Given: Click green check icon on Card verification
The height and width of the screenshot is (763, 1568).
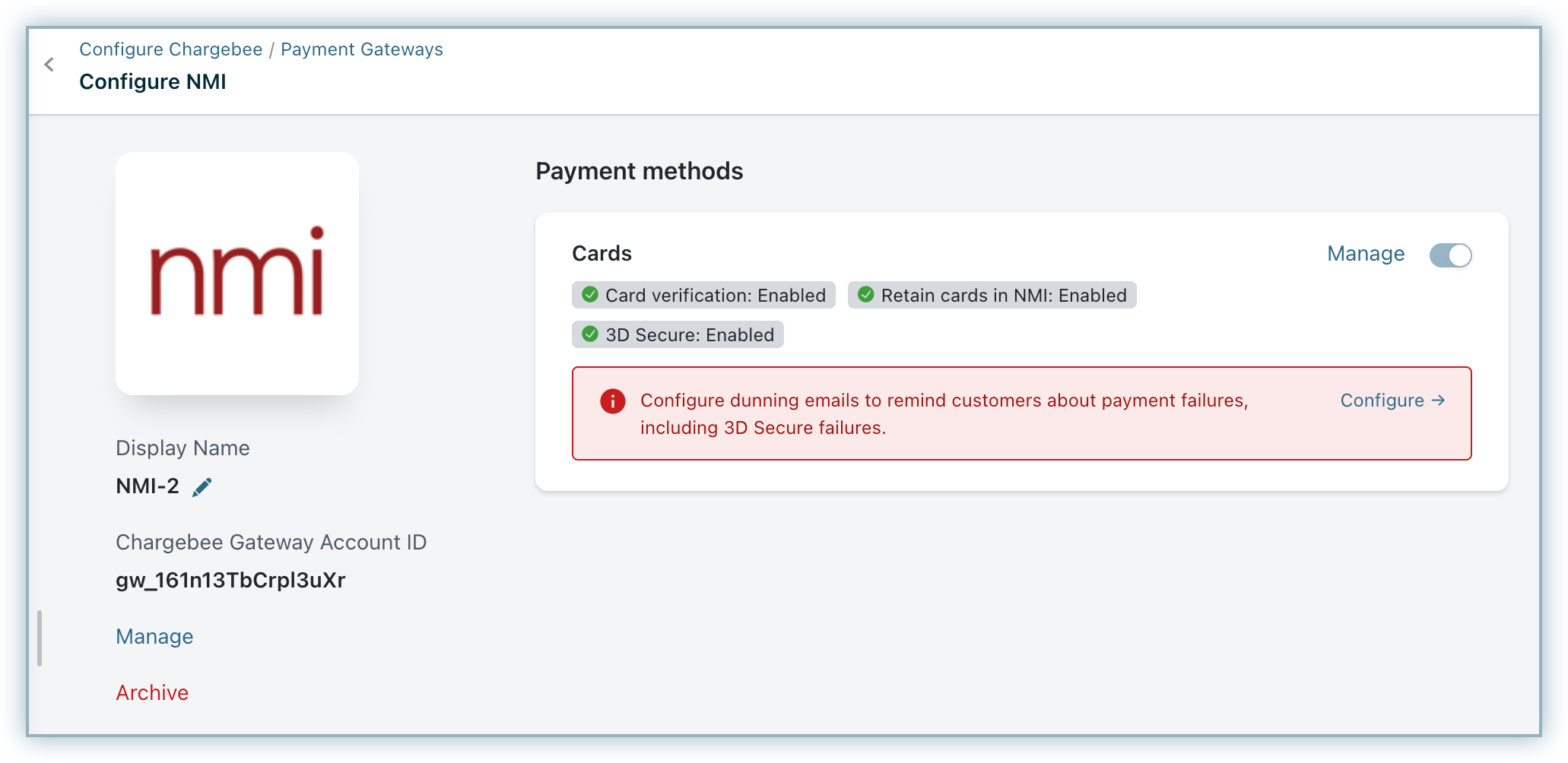Looking at the screenshot, I should pyautogui.click(x=590, y=294).
